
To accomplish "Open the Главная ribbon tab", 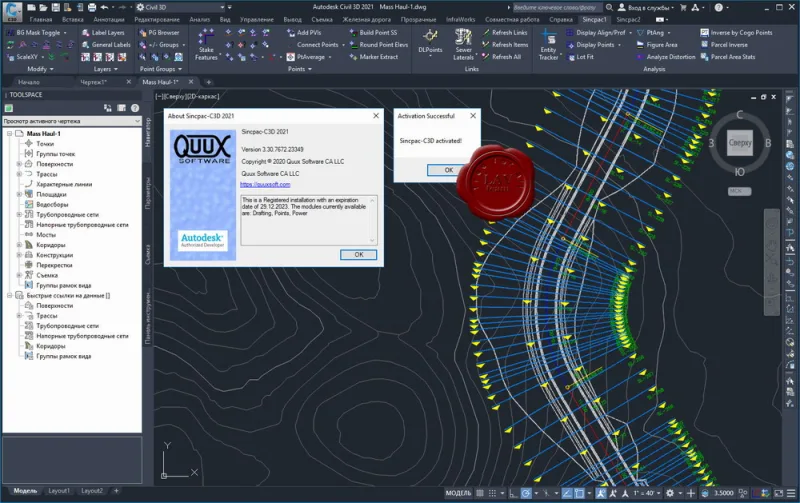I will (41, 19).
